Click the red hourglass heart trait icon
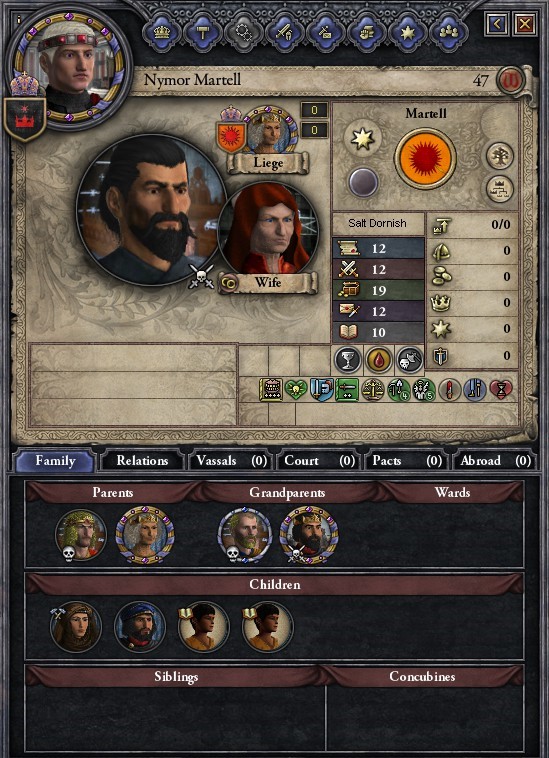The width and height of the screenshot is (549, 758). pyautogui.click(x=501, y=390)
